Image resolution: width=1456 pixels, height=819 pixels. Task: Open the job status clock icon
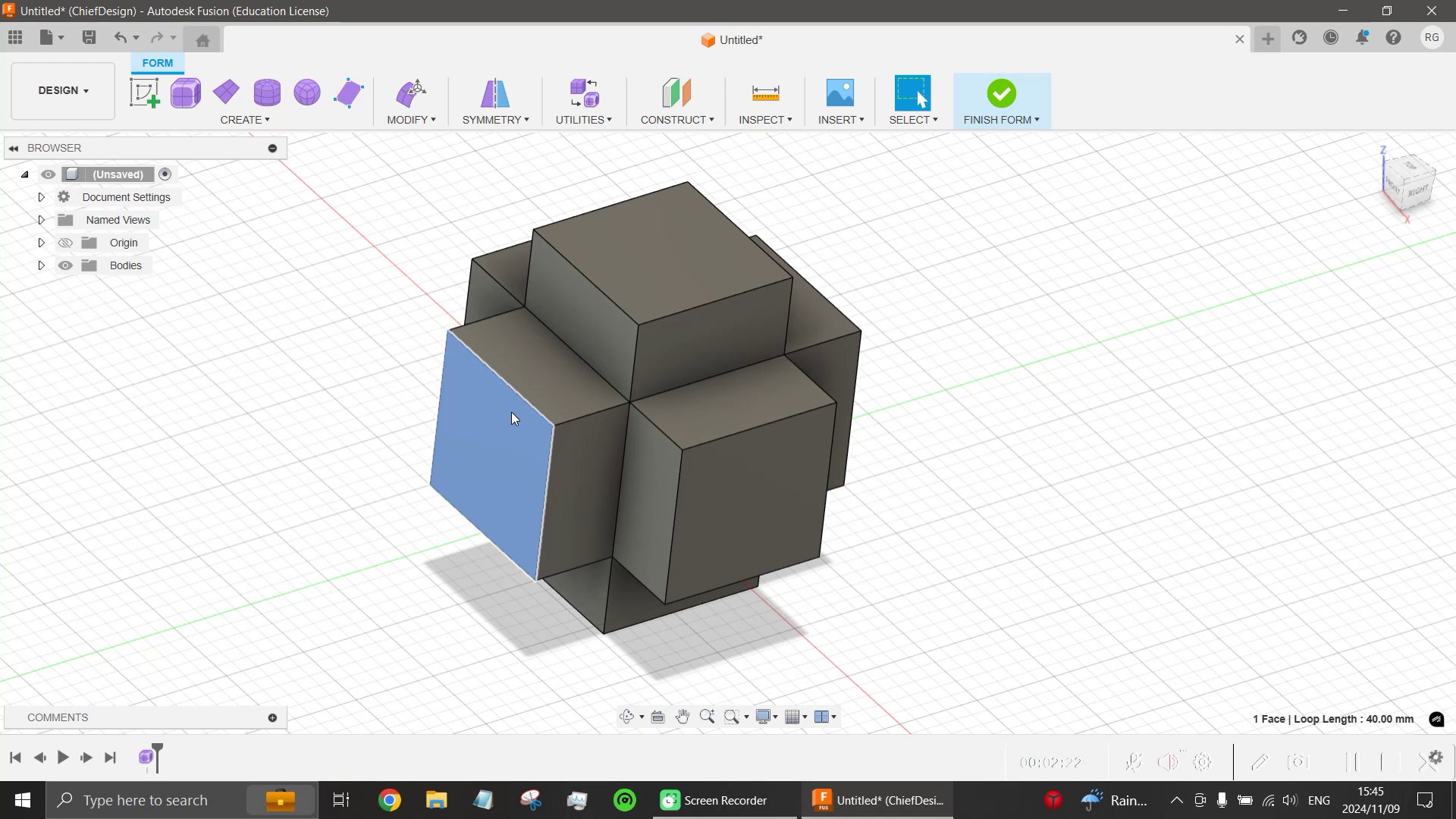(1331, 37)
